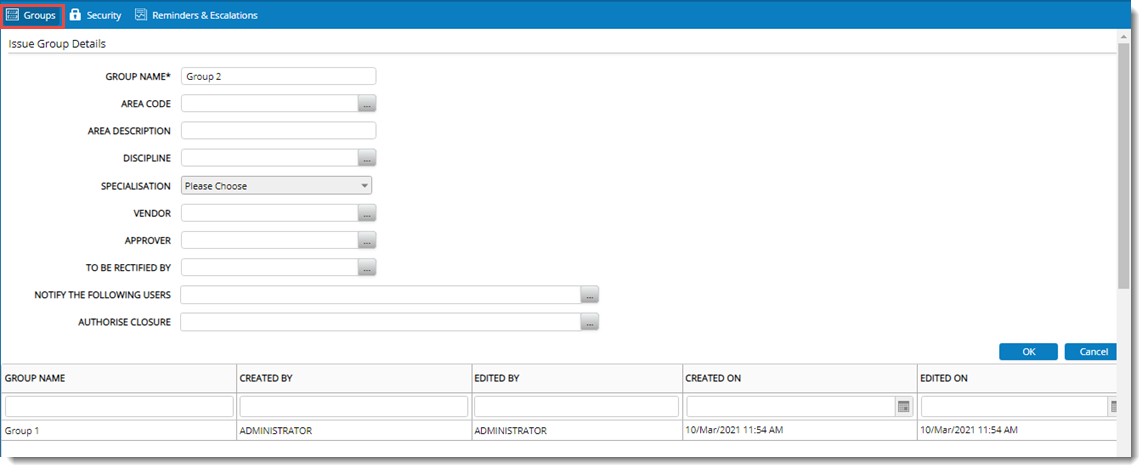Switch to the Groups tab
This screenshot has height=472, width=1146.
[x=32, y=15]
